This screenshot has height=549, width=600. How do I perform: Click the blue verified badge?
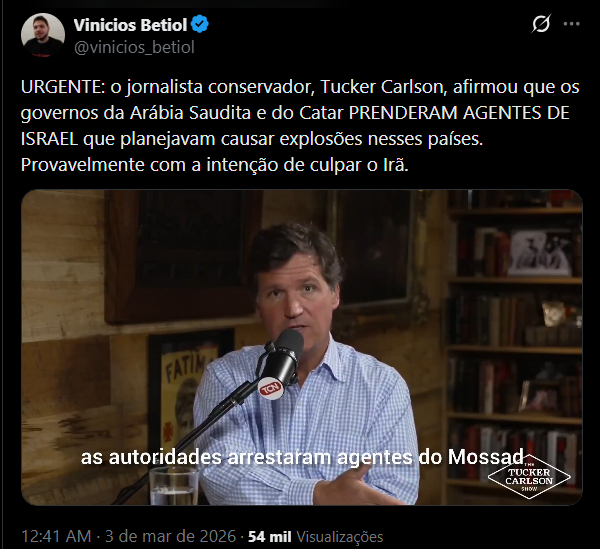(x=200, y=24)
